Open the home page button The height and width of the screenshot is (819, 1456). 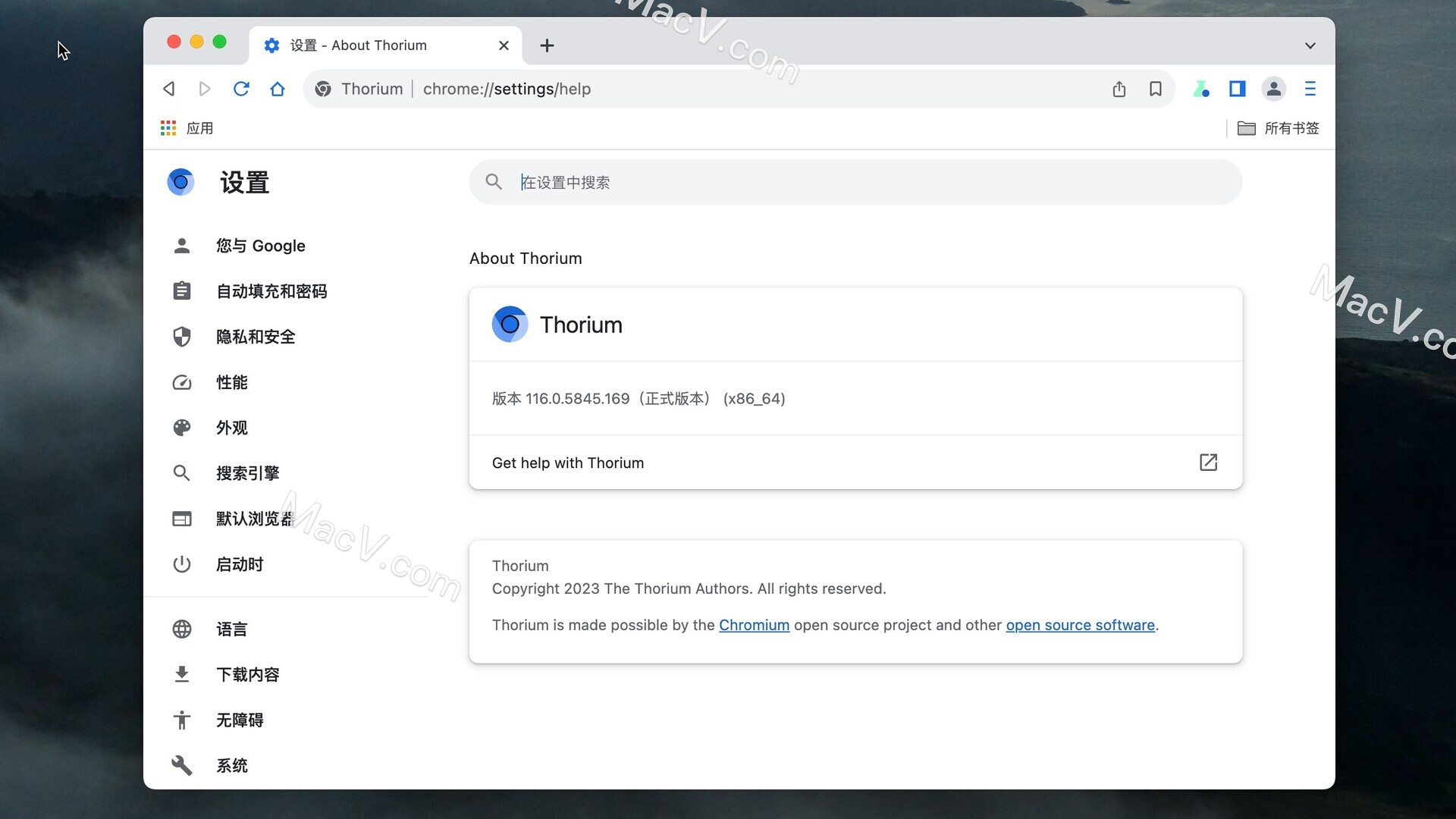[x=278, y=89]
